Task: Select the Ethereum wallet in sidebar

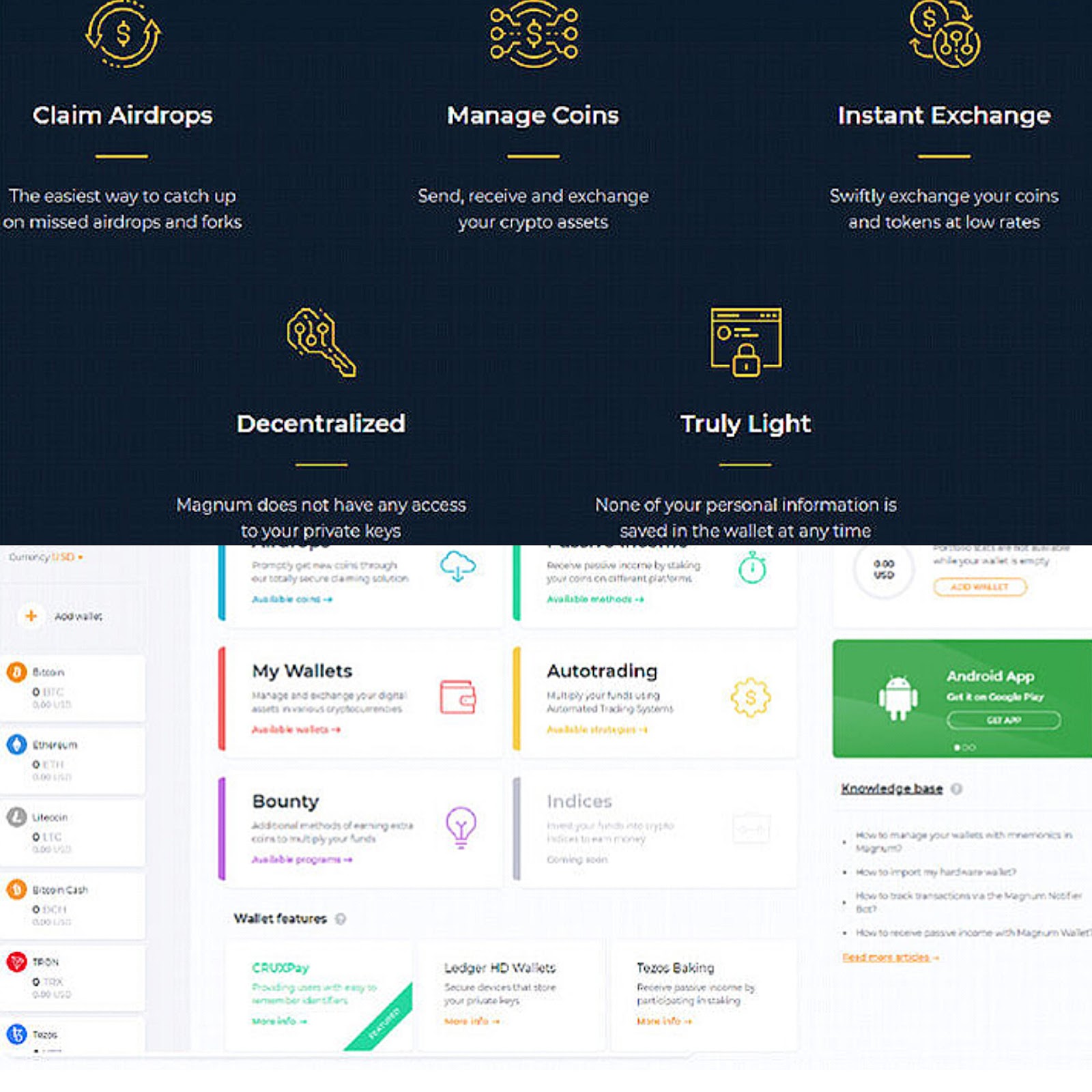Action: click(72, 761)
